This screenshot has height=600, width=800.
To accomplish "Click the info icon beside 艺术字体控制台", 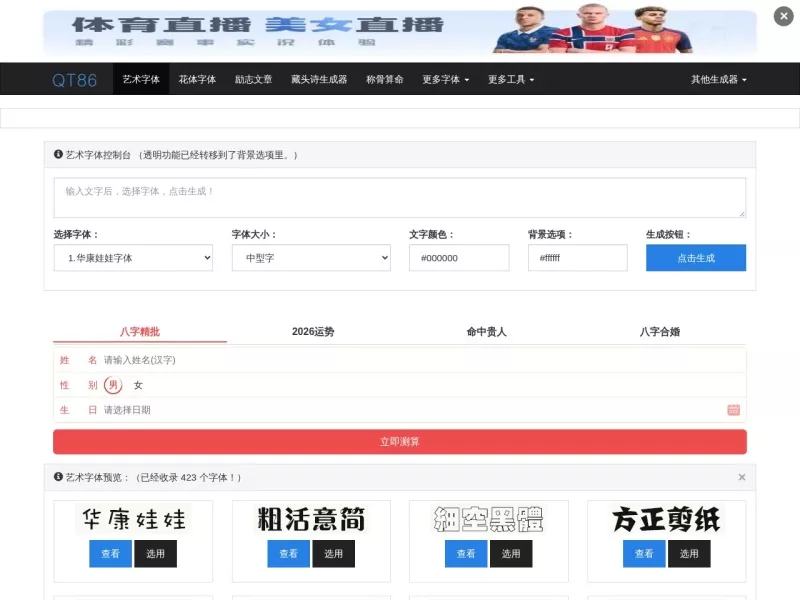I will coord(58,154).
